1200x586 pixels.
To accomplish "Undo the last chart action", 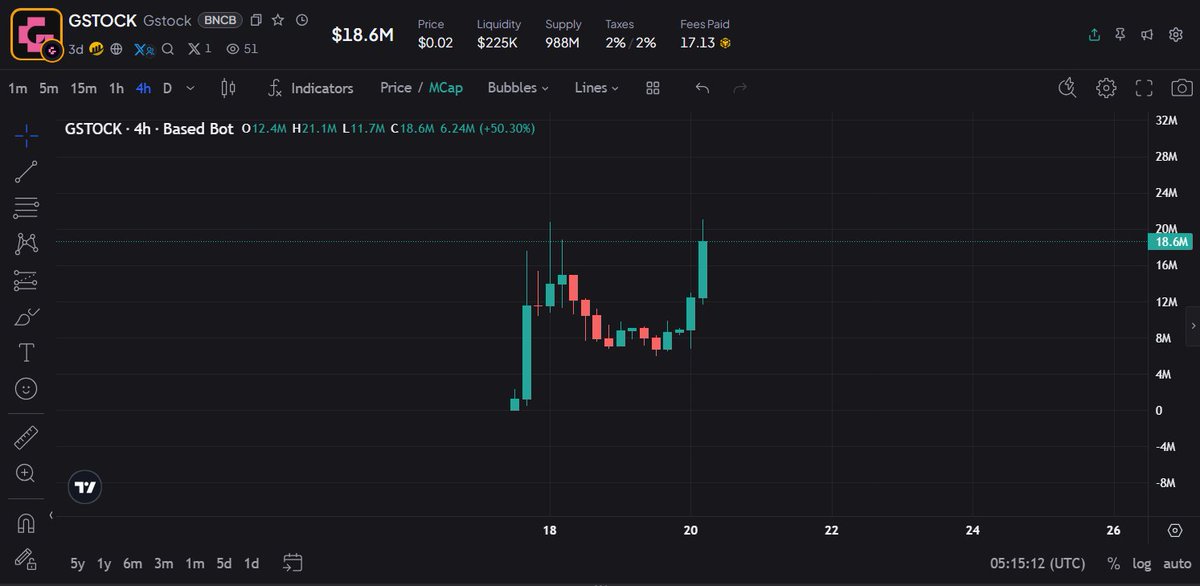I will click(x=702, y=88).
